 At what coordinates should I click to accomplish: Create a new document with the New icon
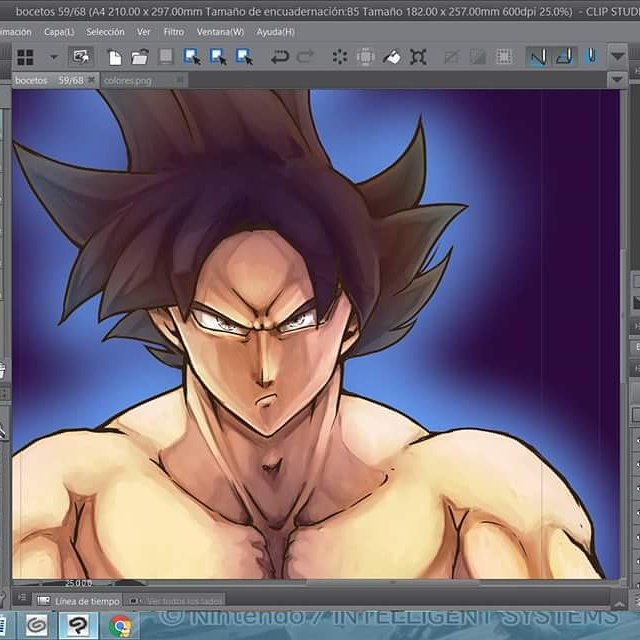click(115, 57)
